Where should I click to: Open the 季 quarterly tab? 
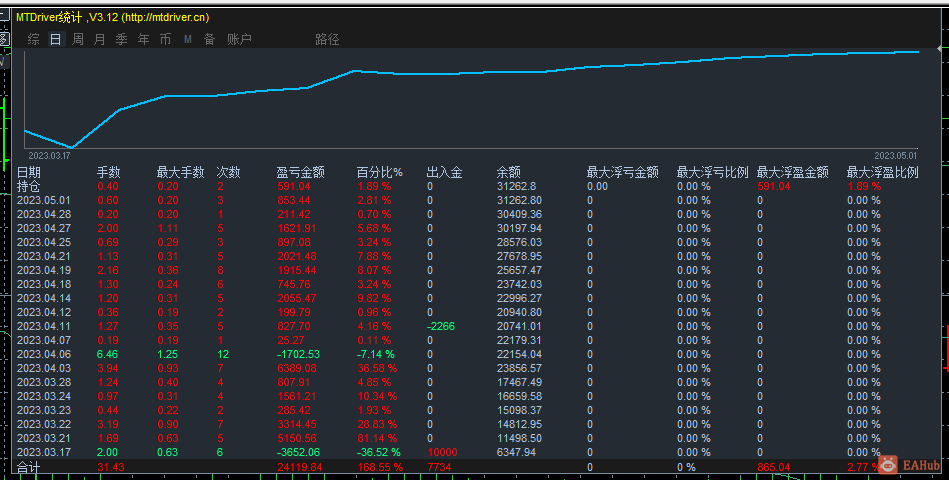[122, 39]
